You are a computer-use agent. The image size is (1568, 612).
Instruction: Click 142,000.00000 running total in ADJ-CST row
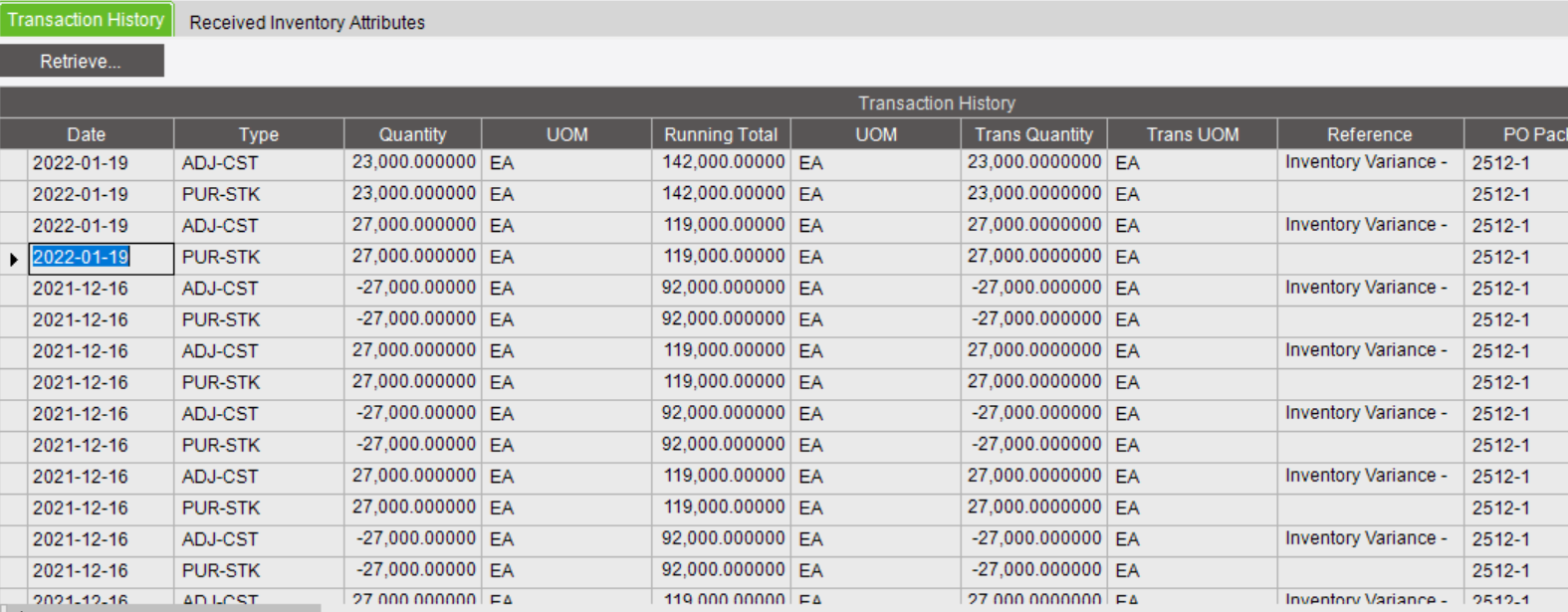tap(722, 162)
